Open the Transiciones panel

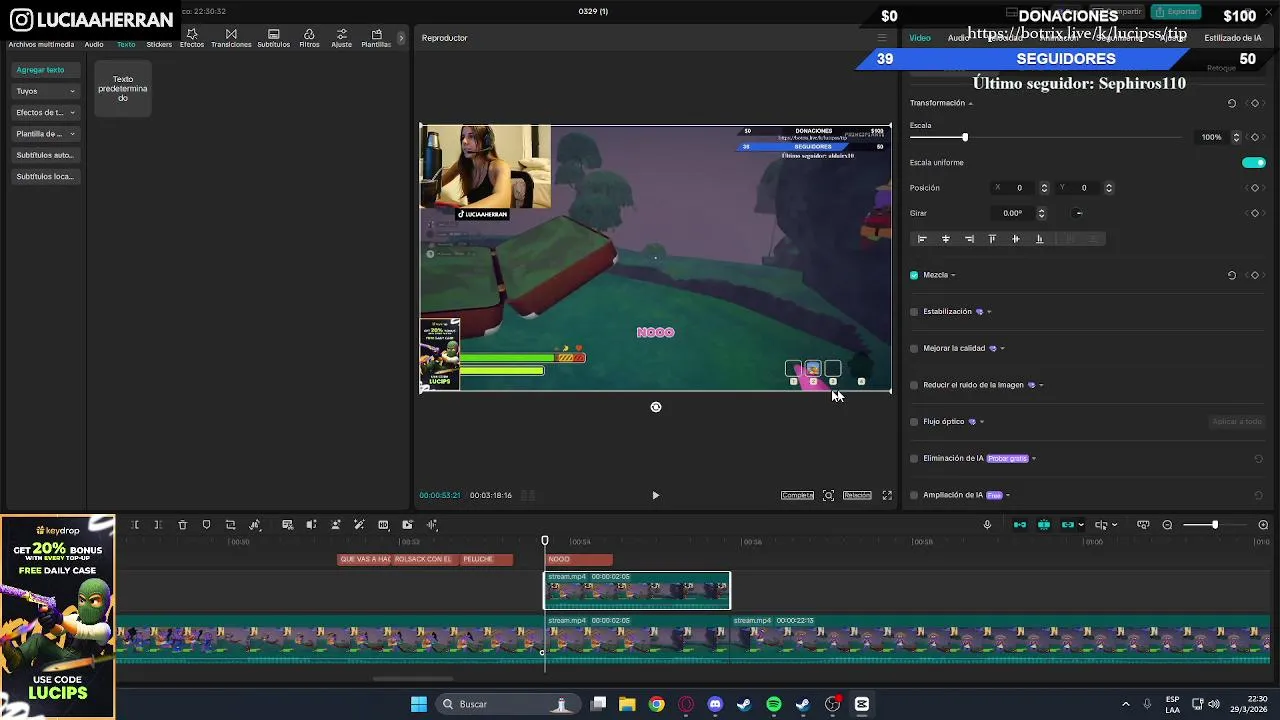231,39
